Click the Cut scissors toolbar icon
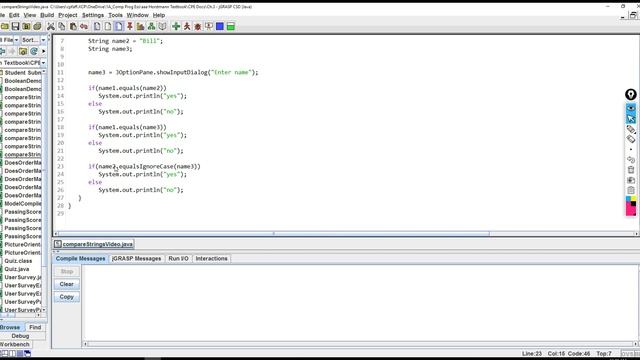 pyautogui.click(x=51, y=27)
